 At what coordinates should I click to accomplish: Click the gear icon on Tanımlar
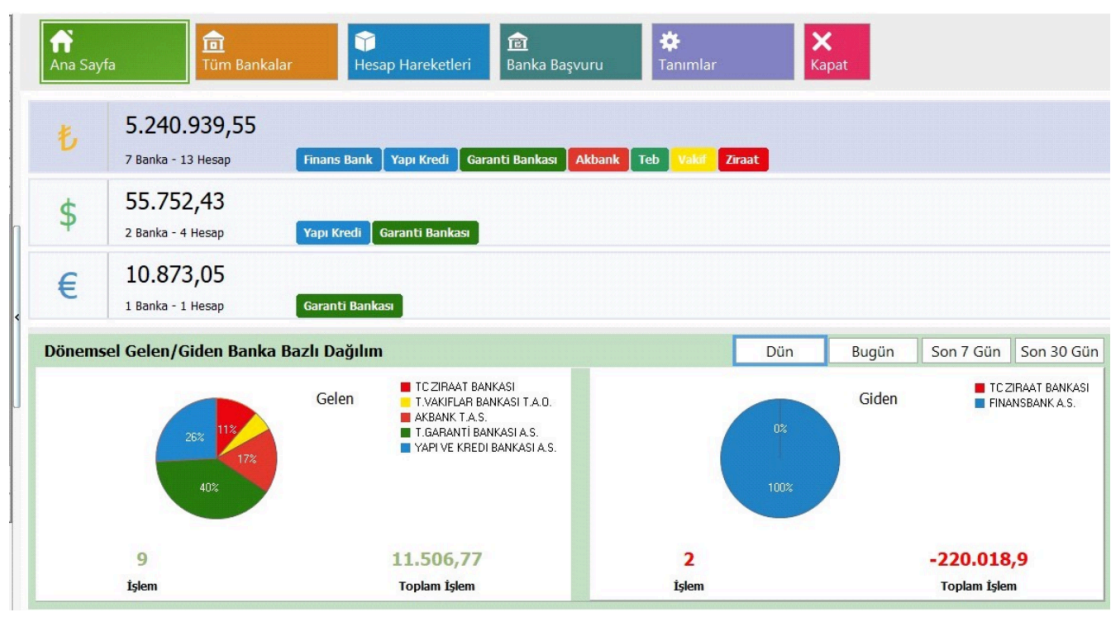tap(669, 42)
